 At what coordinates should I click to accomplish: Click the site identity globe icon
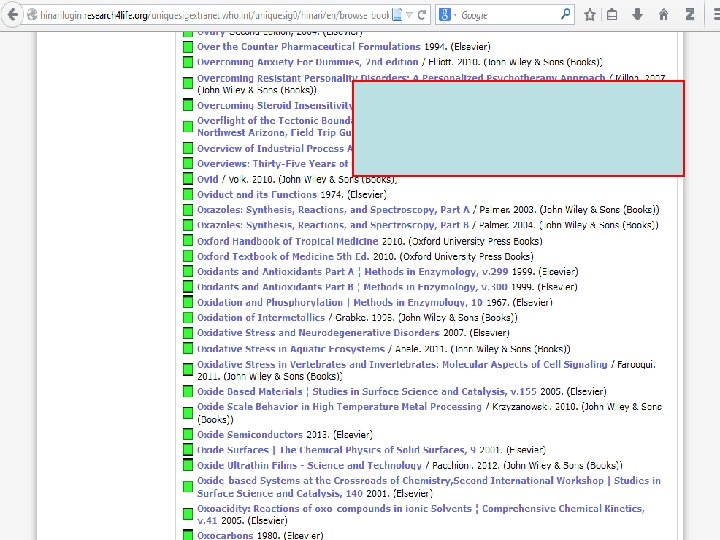[x=32, y=15]
